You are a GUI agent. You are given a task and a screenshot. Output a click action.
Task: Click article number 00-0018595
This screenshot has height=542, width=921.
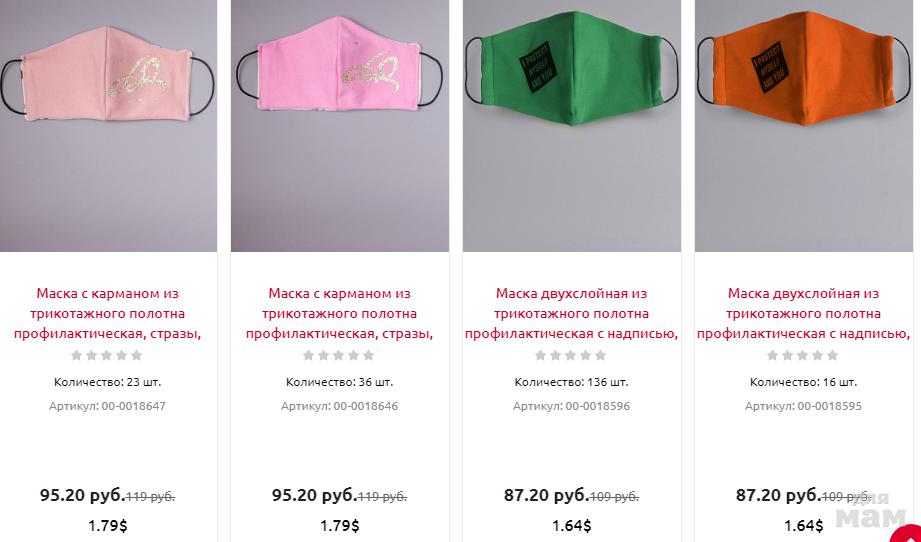click(x=829, y=406)
